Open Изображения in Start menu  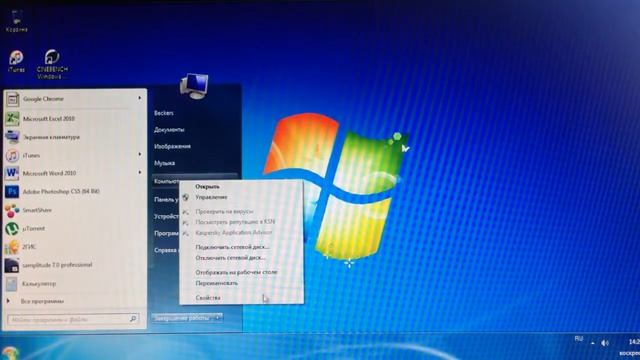pos(172,147)
